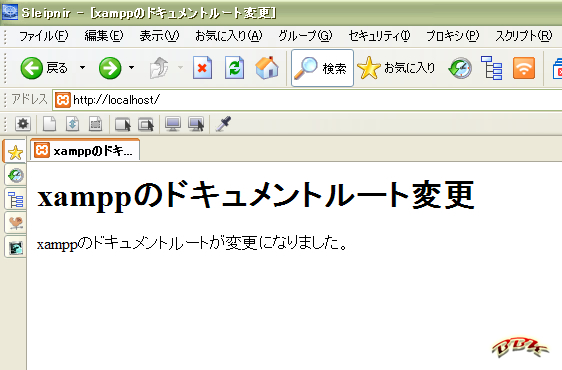Open the お気に入り favorites toolbar button
Image resolution: width=562 pixels, height=370 pixels.
tap(396, 68)
